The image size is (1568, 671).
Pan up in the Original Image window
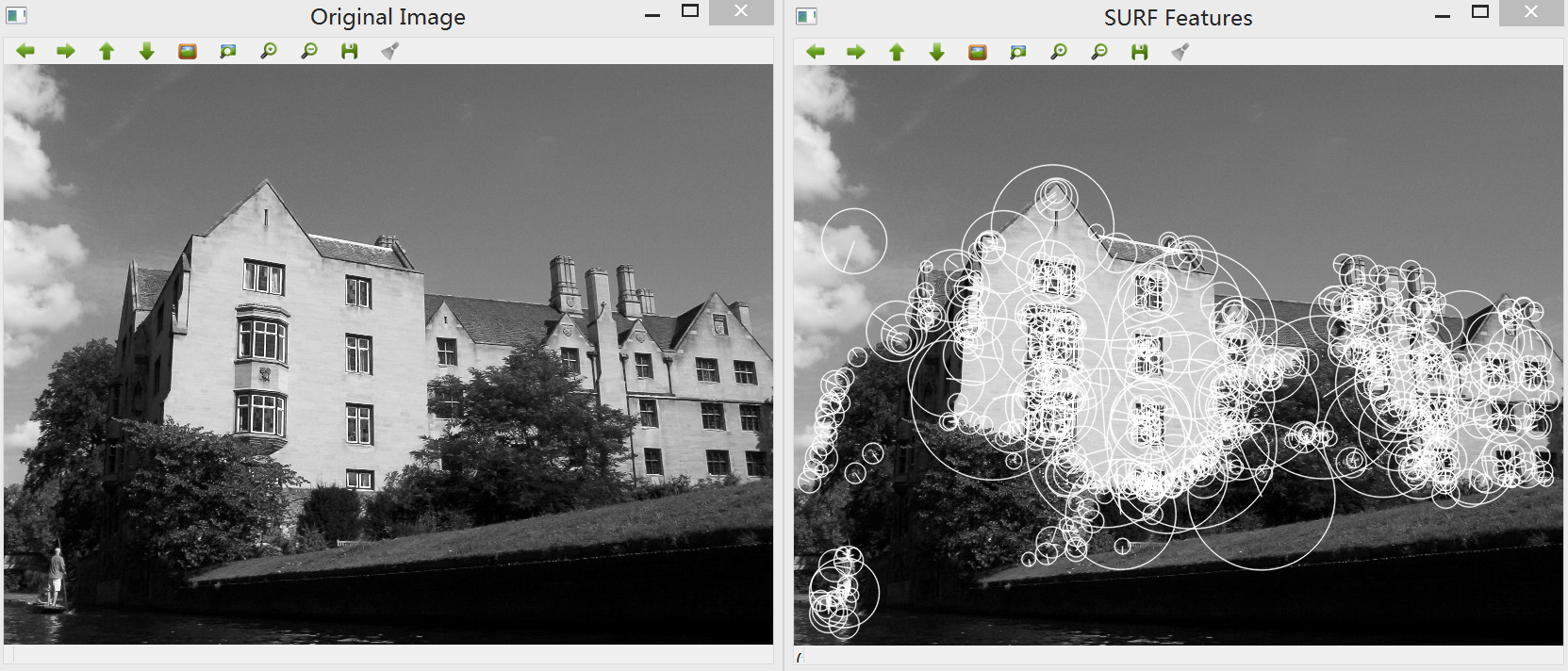coord(107,51)
